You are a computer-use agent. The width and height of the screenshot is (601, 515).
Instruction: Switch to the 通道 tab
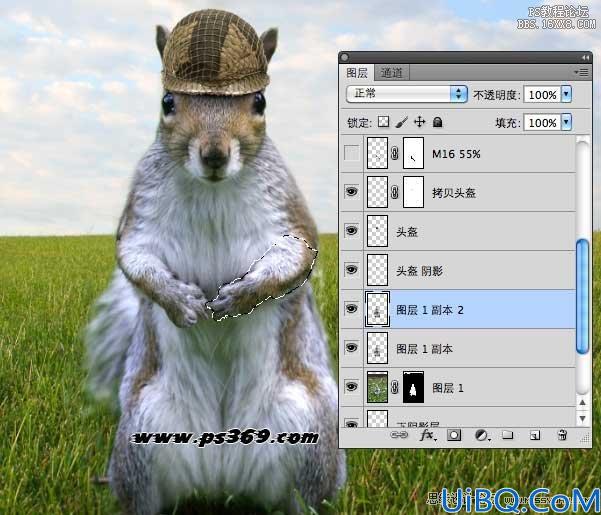[x=391, y=72]
